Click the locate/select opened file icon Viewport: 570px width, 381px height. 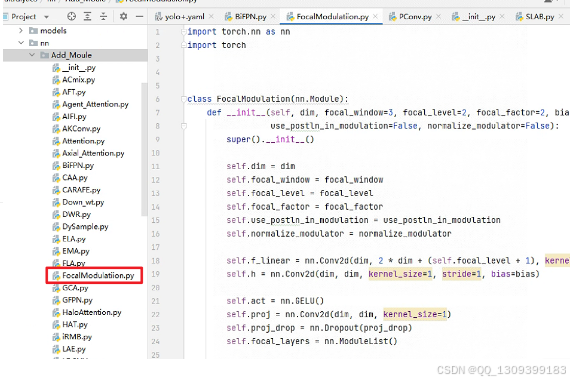point(72,16)
